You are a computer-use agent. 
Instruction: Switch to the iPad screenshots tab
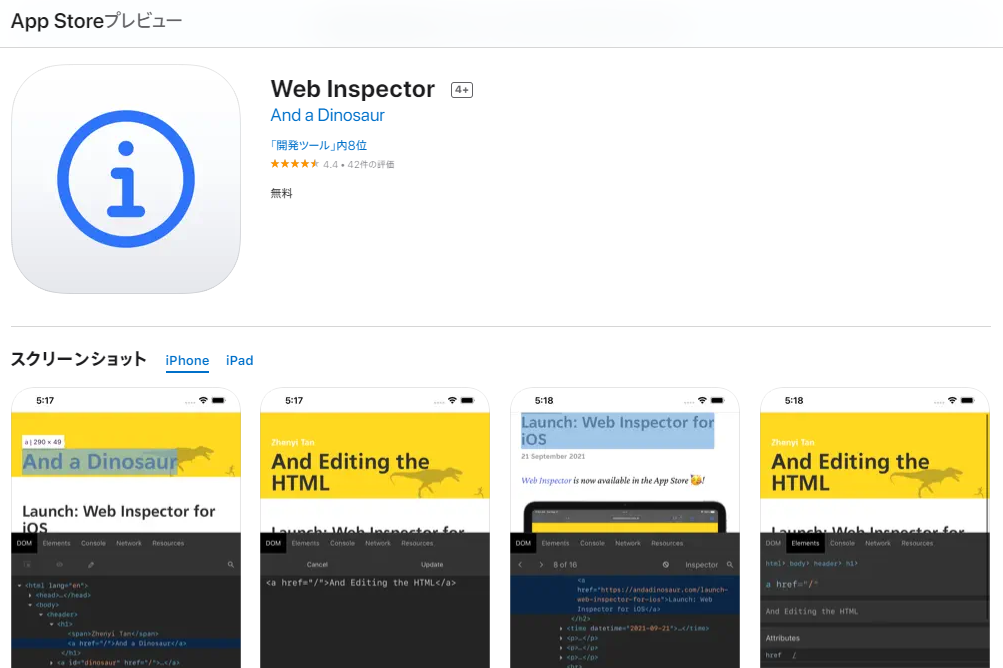(x=239, y=361)
